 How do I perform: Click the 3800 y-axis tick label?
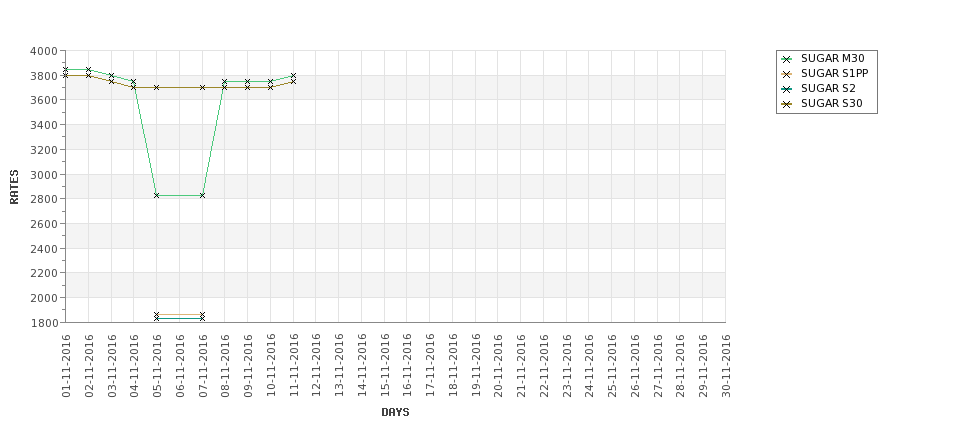coord(44,76)
